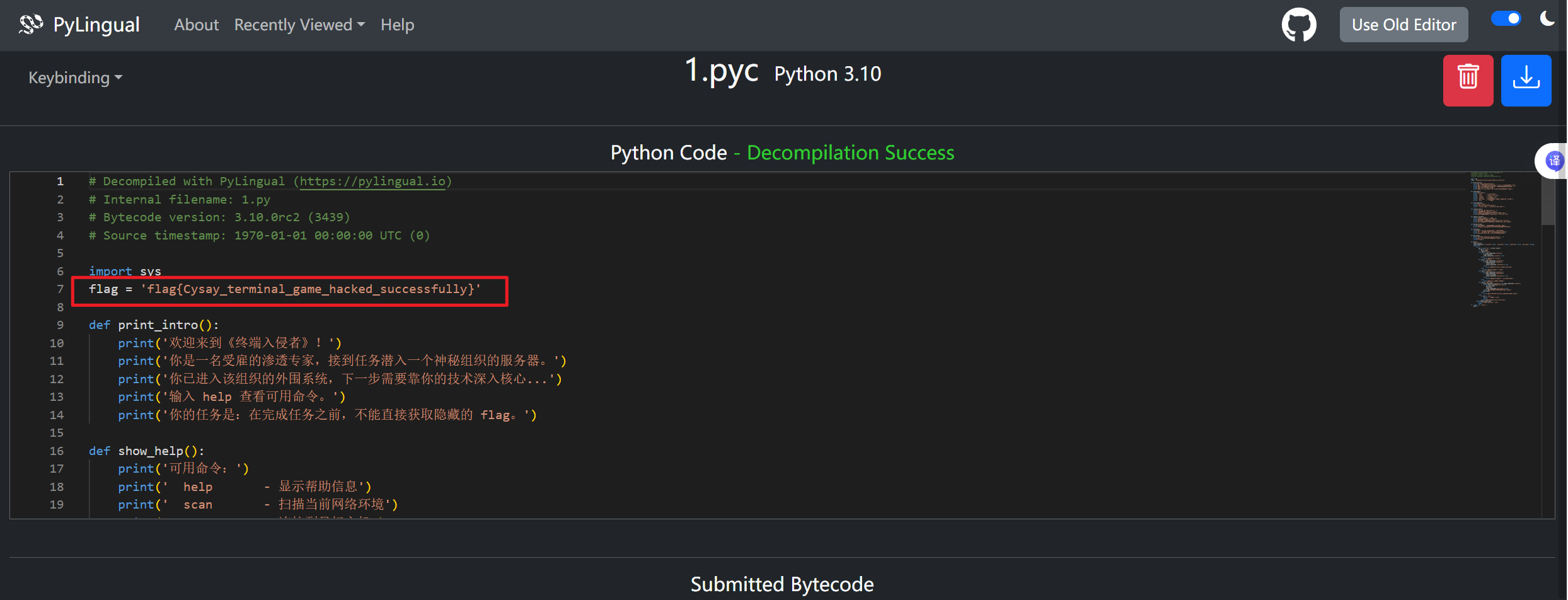Expand the Keybinding dropdown
Image resolution: width=1568 pixels, height=600 pixels.
coord(75,78)
